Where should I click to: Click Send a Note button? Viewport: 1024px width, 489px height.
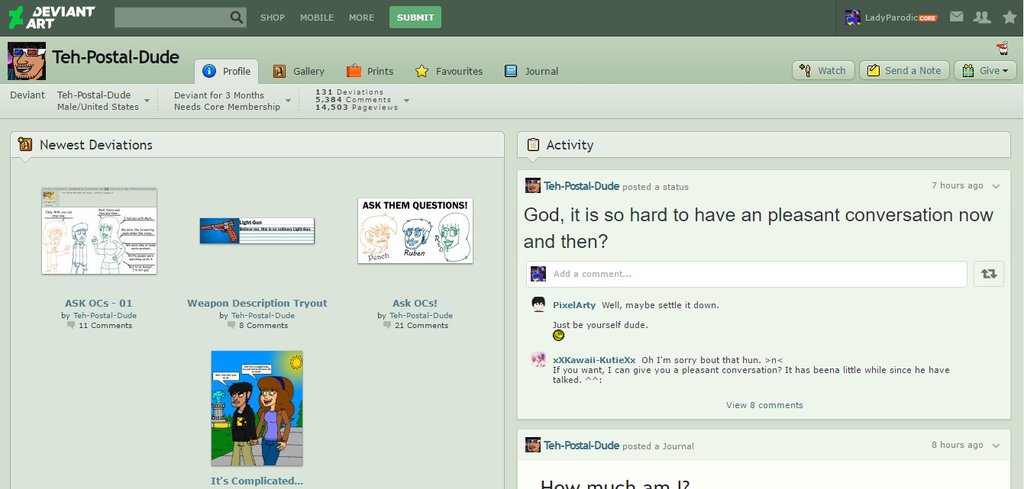pos(903,70)
